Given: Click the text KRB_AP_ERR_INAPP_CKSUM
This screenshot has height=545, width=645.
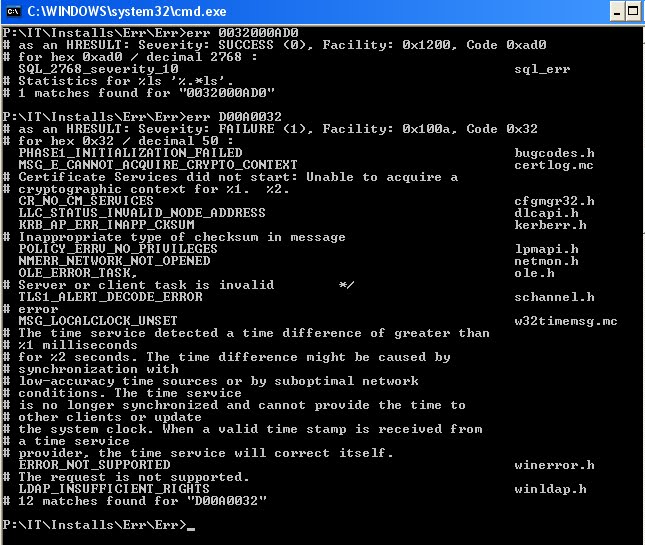Looking at the screenshot, I should (106, 225).
